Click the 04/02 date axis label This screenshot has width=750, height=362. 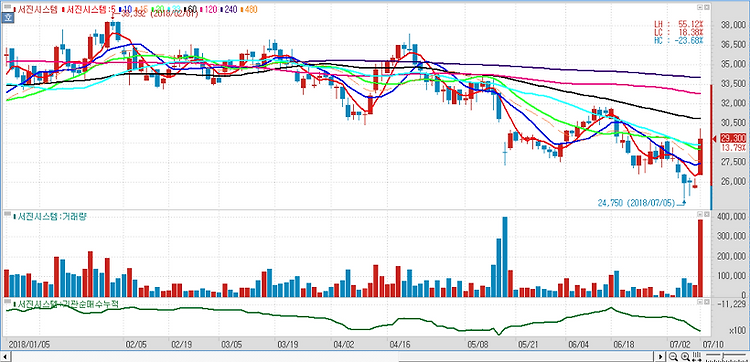click(344, 343)
